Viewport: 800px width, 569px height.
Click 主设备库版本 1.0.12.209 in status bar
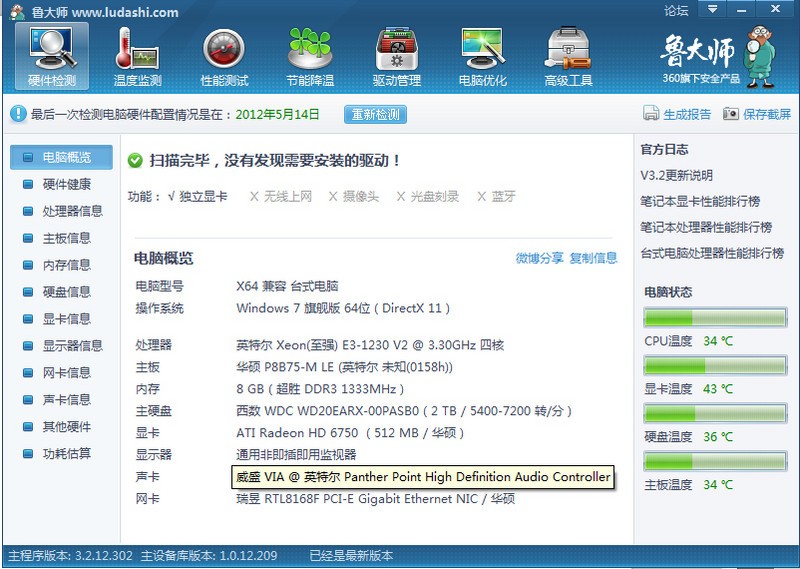coord(209,556)
